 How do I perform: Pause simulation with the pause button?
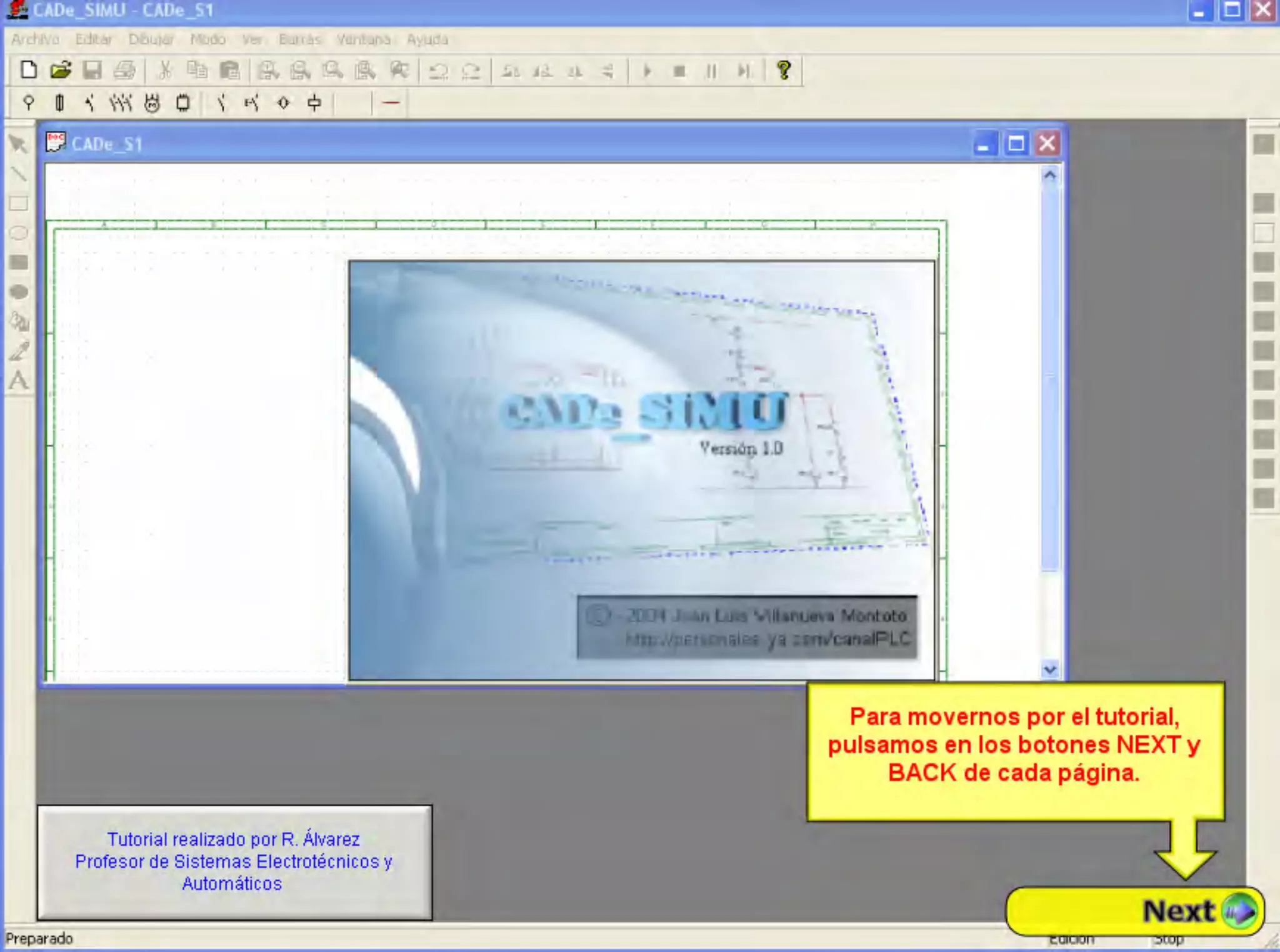[x=711, y=71]
